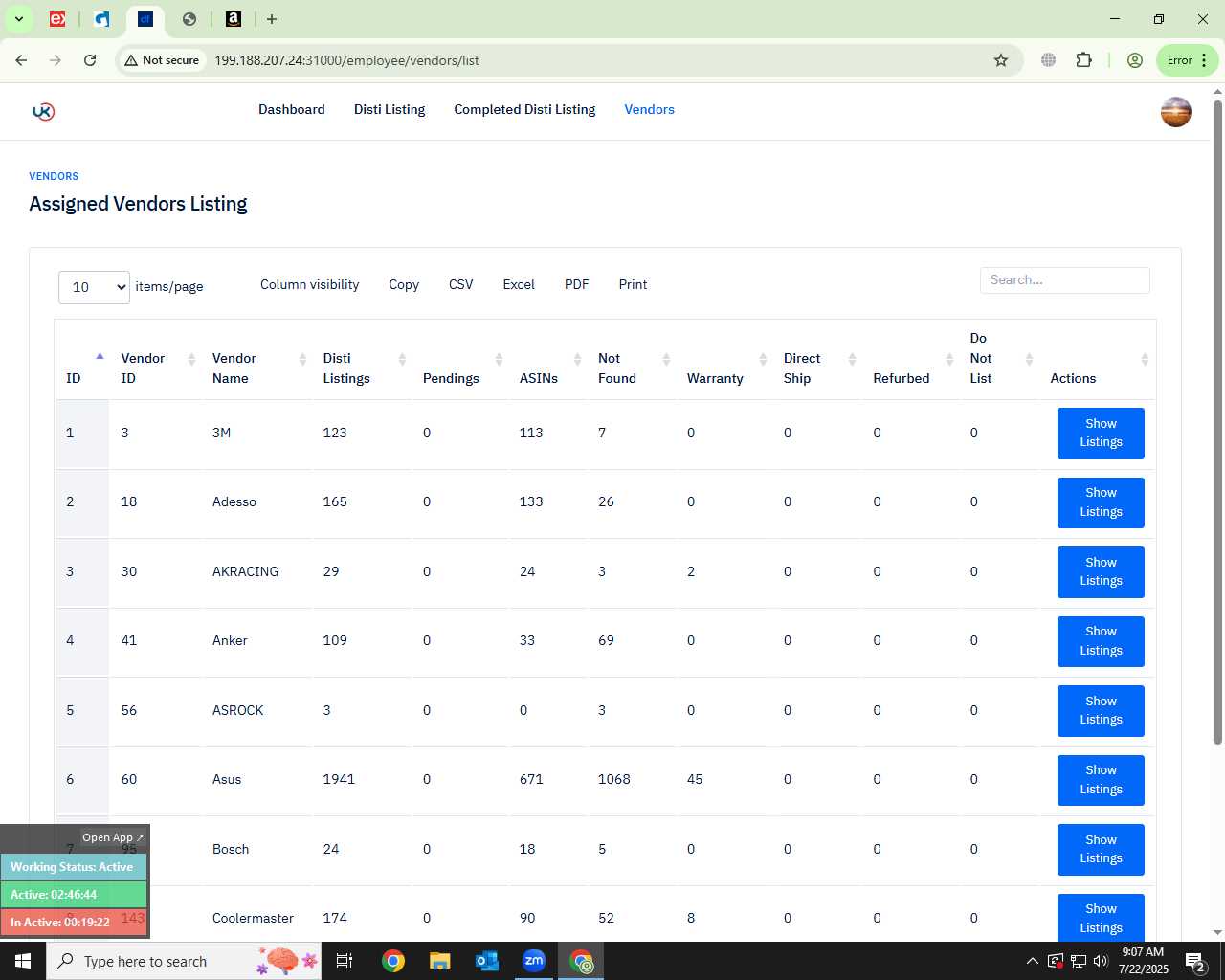Open notification center icon
Viewport: 1225px width, 980px height.
click(x=1195, y=961)
